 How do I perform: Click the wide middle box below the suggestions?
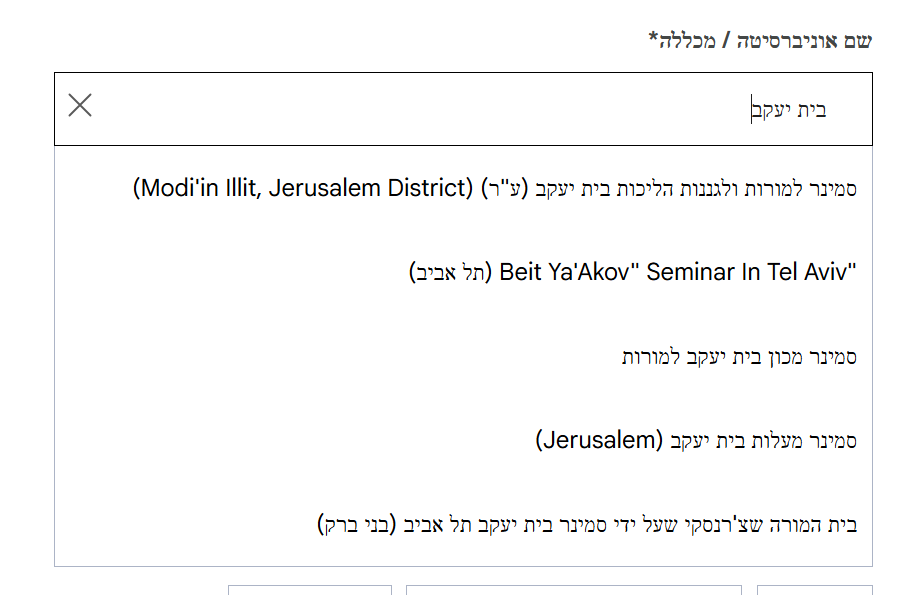[573, 590]
